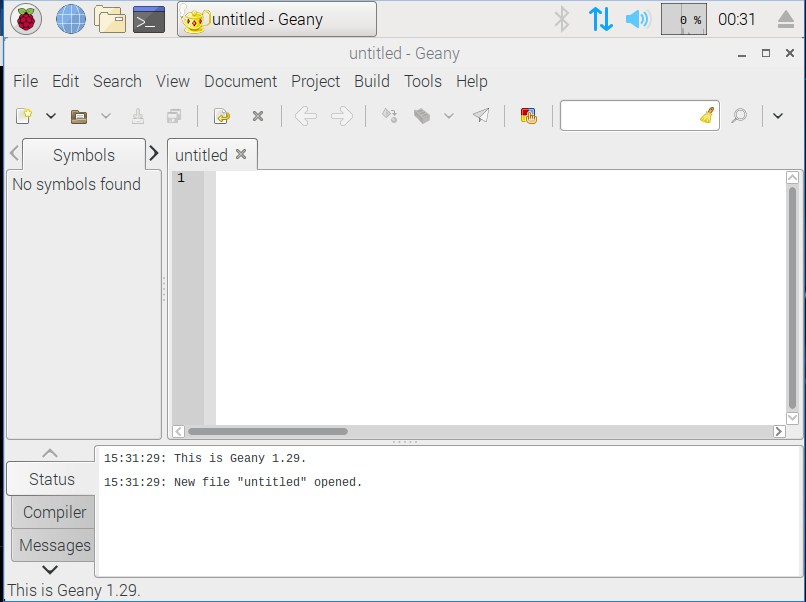806x602 pixels.
Task: Click the down chevron below Messages tab
Action: pos(50,570)
